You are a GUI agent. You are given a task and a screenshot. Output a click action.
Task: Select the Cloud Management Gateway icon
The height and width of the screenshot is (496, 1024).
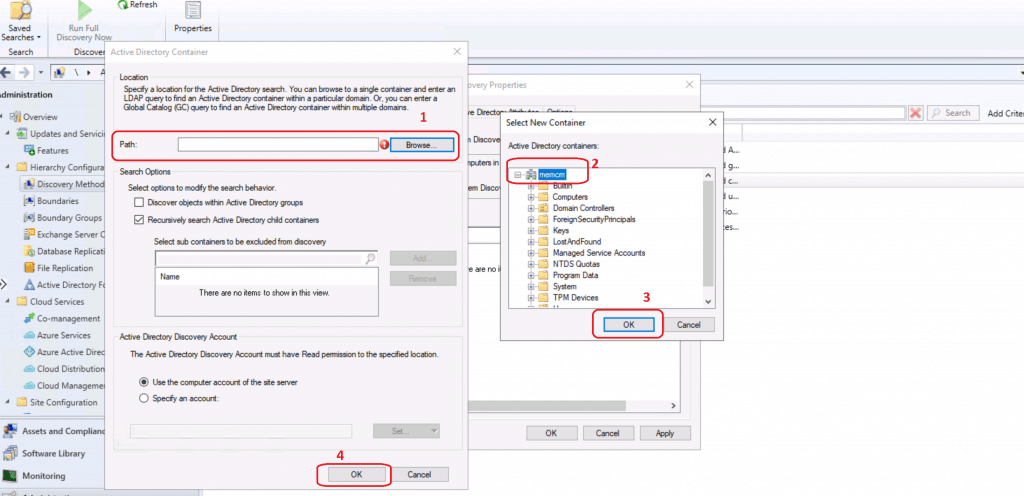pos(29,386)
